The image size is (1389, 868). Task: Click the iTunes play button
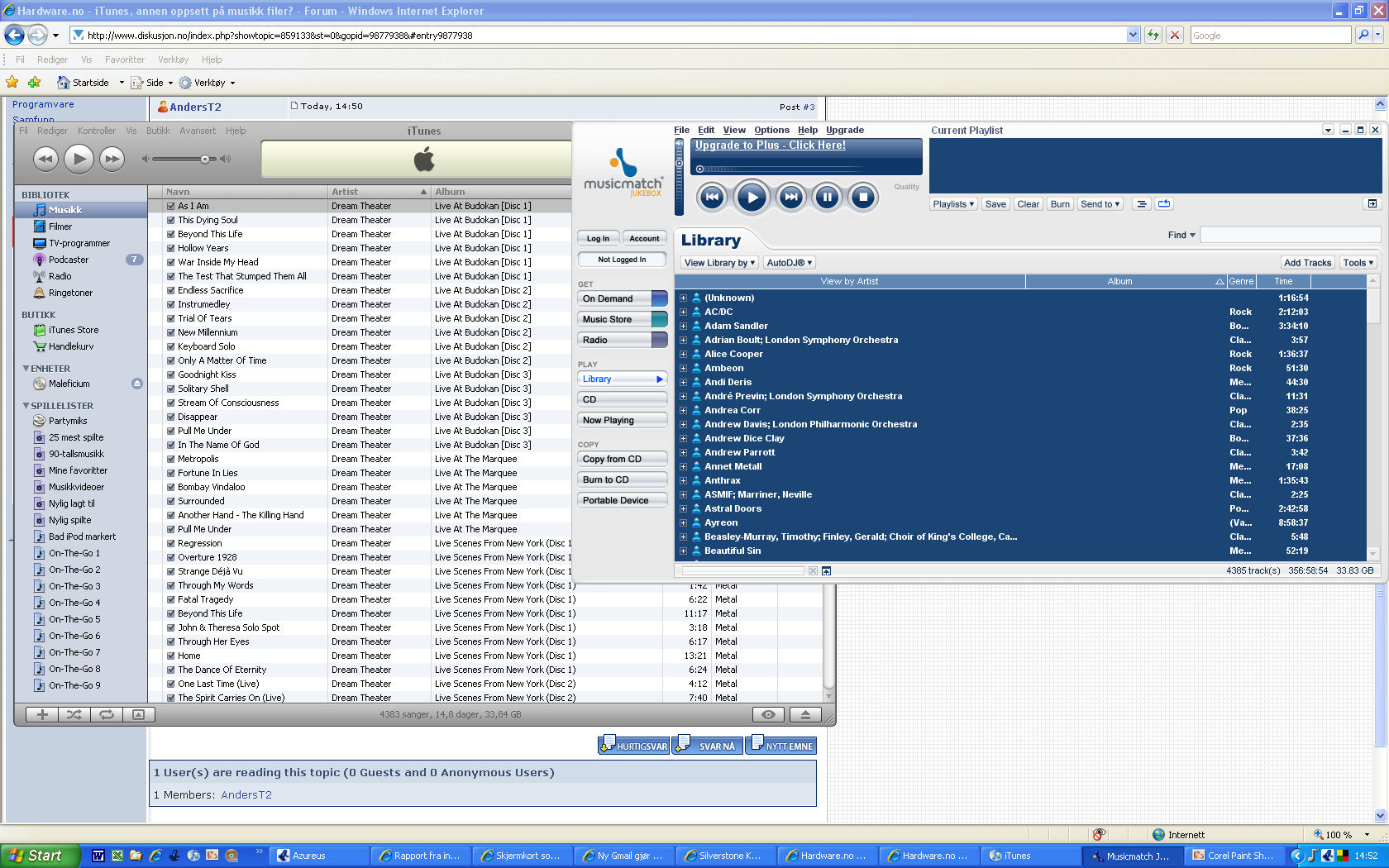79,158
